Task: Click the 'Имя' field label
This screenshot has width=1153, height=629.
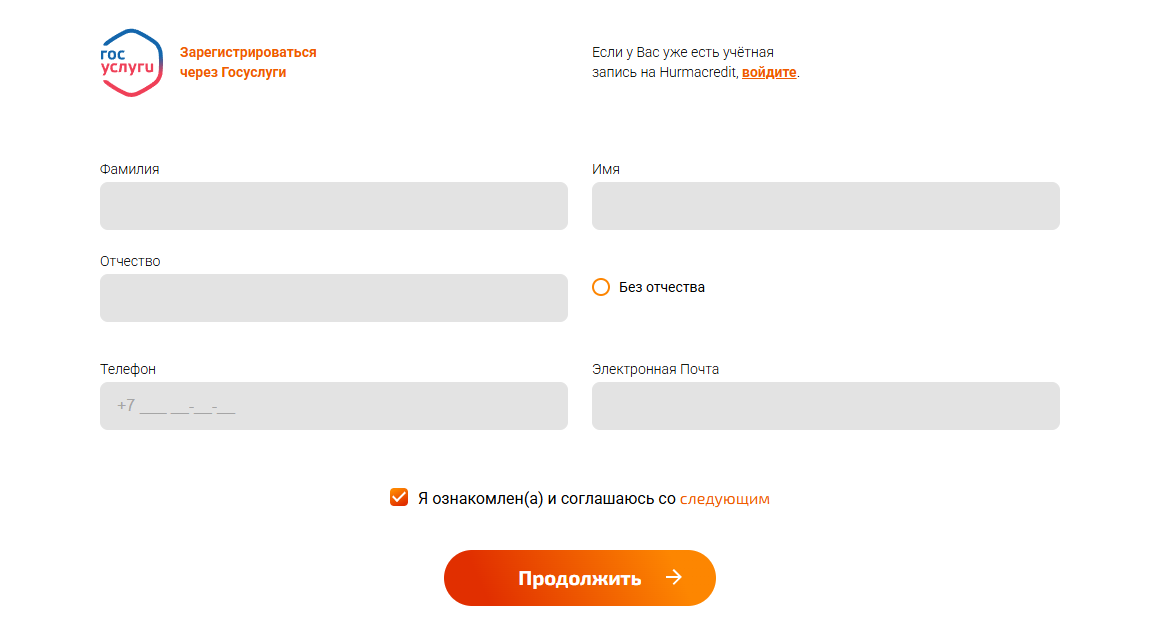Action: click(x=605, y=169)
